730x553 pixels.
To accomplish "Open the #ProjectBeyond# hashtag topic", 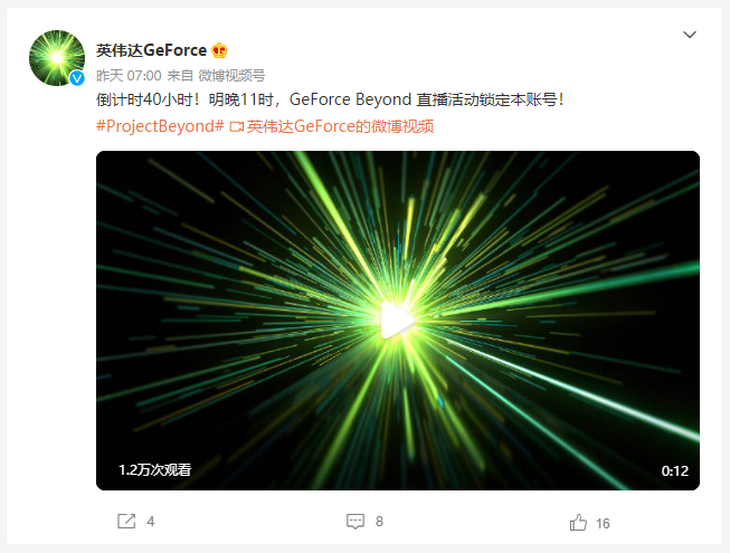I will pyautogui.click(x=160, y=126).
